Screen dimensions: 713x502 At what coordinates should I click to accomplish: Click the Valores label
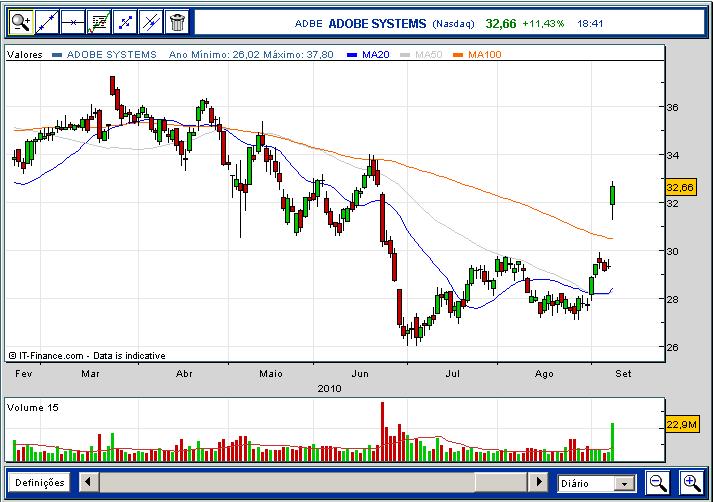(25, 55)
